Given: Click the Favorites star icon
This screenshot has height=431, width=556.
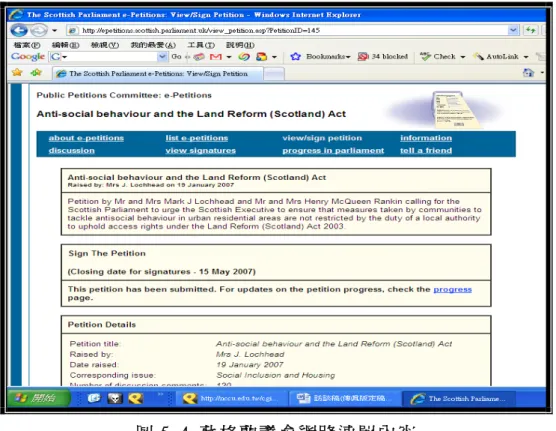Looking at the screenshot, I should tap(17, 73).
